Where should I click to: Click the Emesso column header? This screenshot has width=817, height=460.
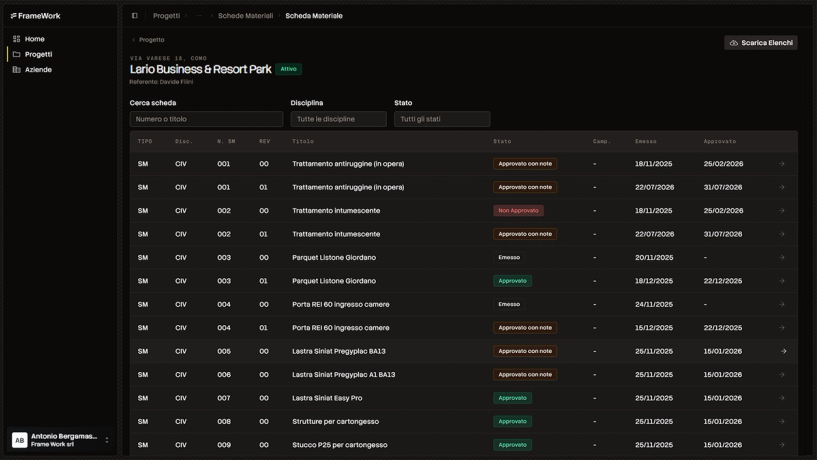[x=646, y=141]
